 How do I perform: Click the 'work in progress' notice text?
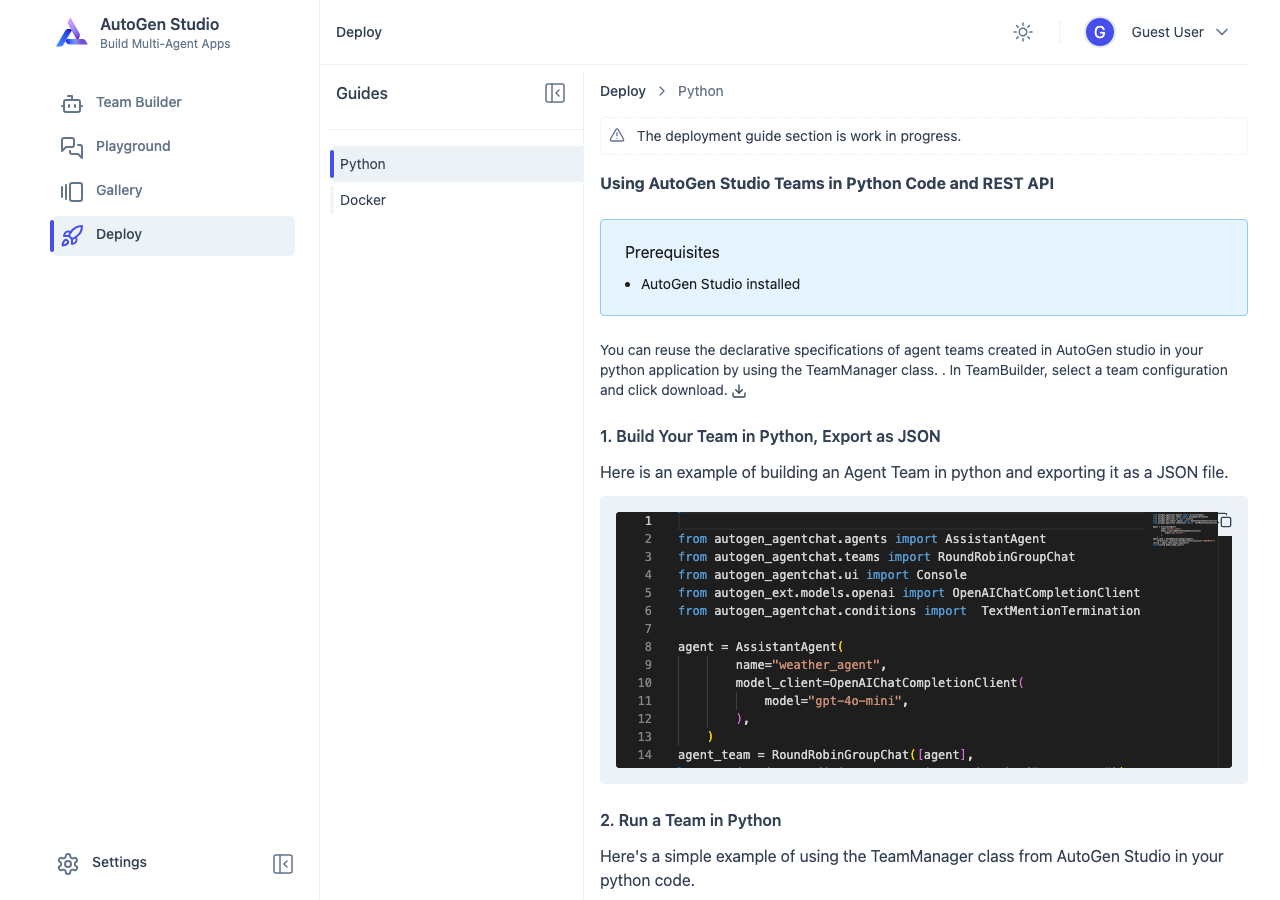(799, 136)
